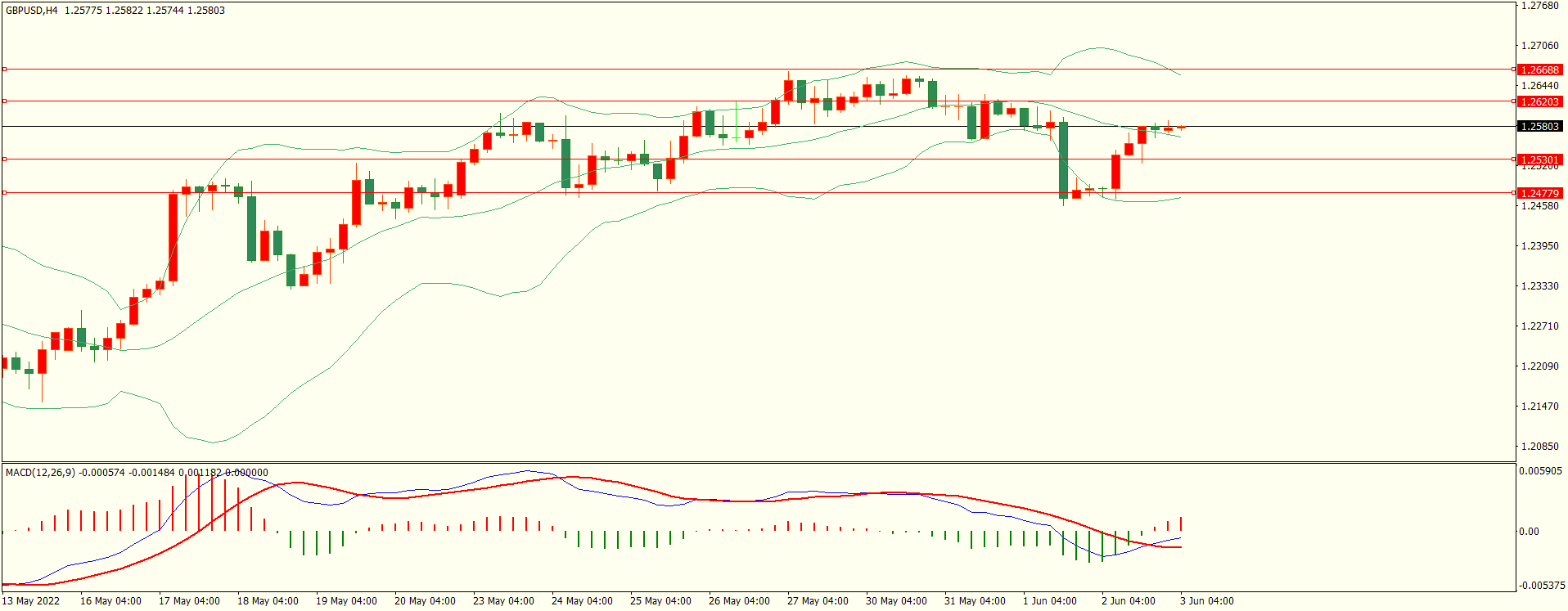The height and width of the screenshot is (611, 1568).
Task: Click the 1.24779 support level label
Action: 1539,194
